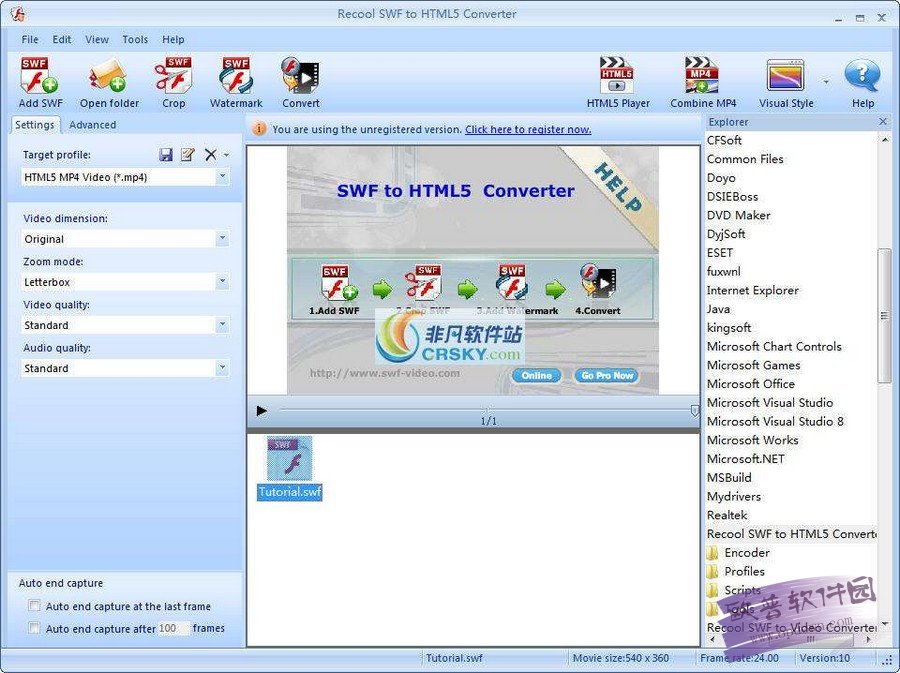Click the Profiles folder icon
This screenshot has height=673, width=900.
[x=712, y=572]
